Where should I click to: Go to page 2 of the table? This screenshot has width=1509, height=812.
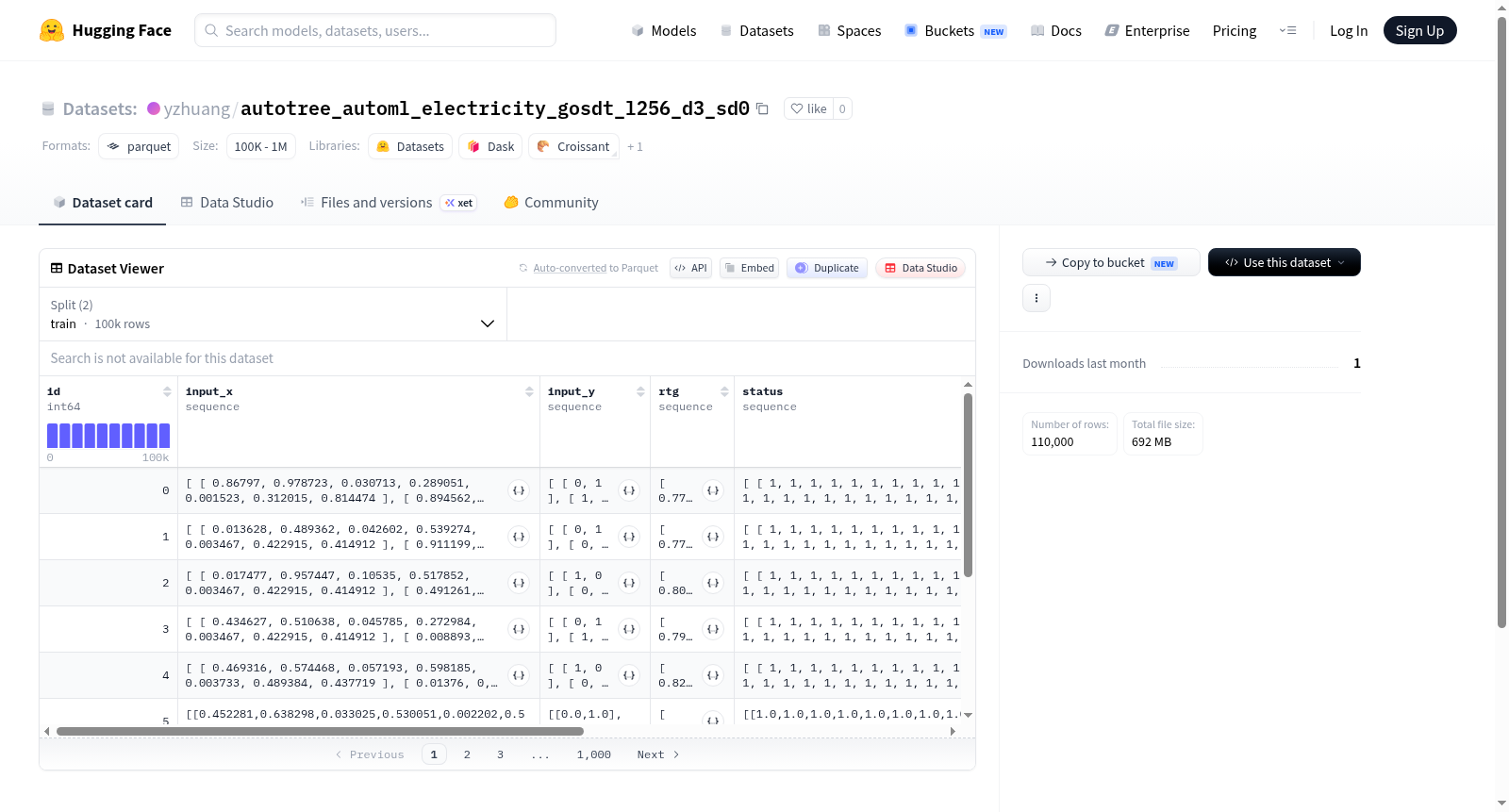click(467, 754)
